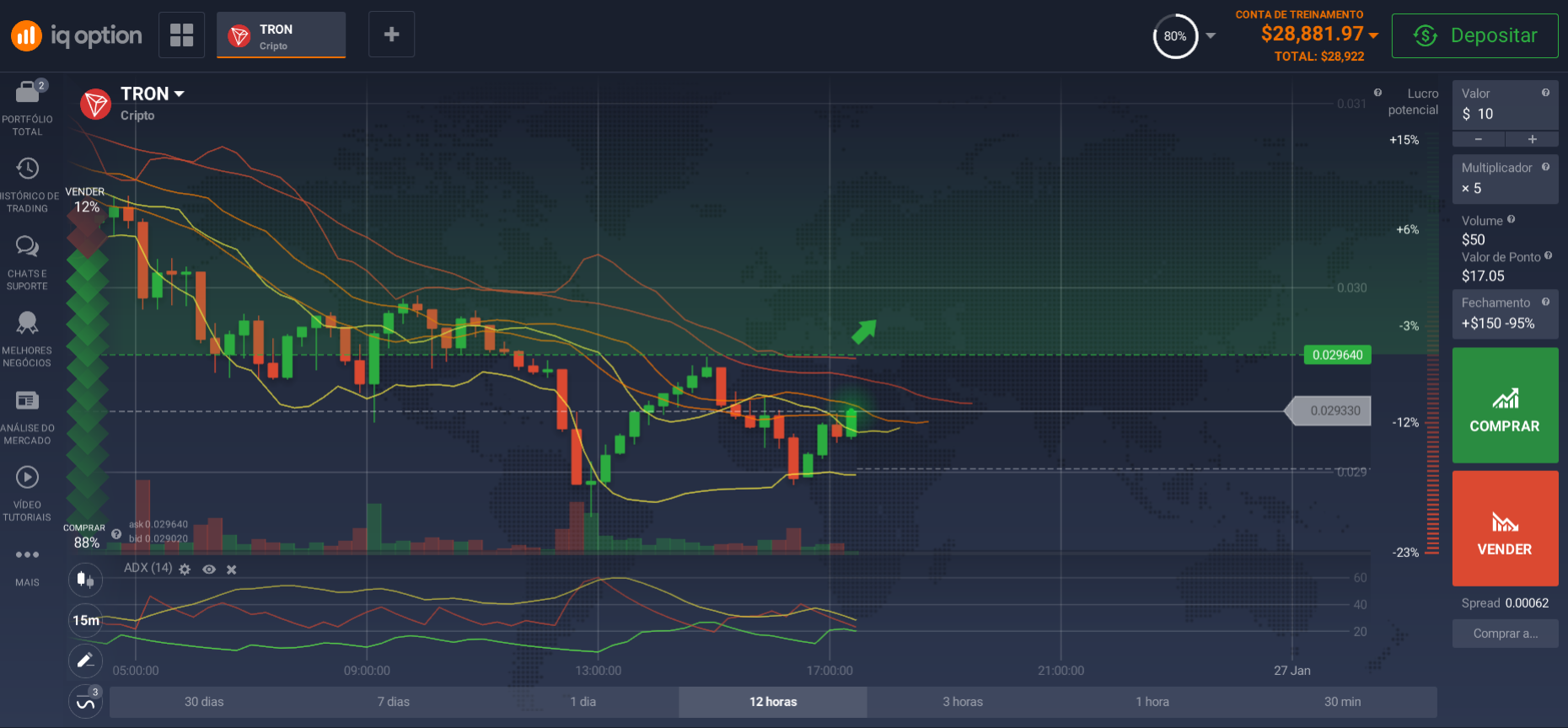Screen dimensions: 1568x728
Task: Select the 30 min time range
Action: (x=1342, y=702)
